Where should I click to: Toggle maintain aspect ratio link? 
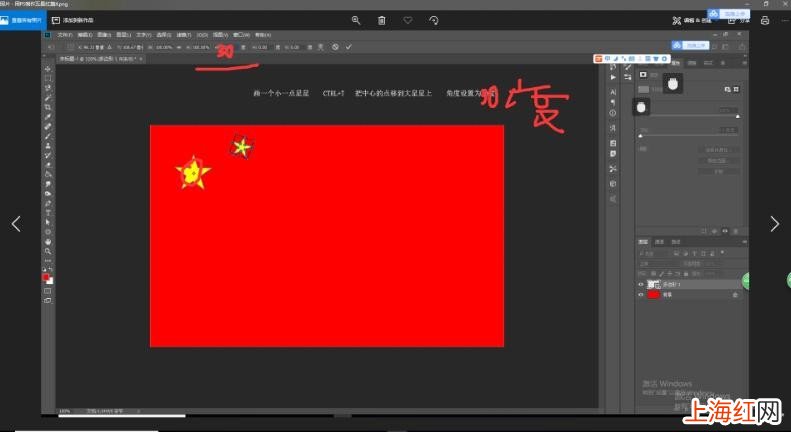point(179,47)
